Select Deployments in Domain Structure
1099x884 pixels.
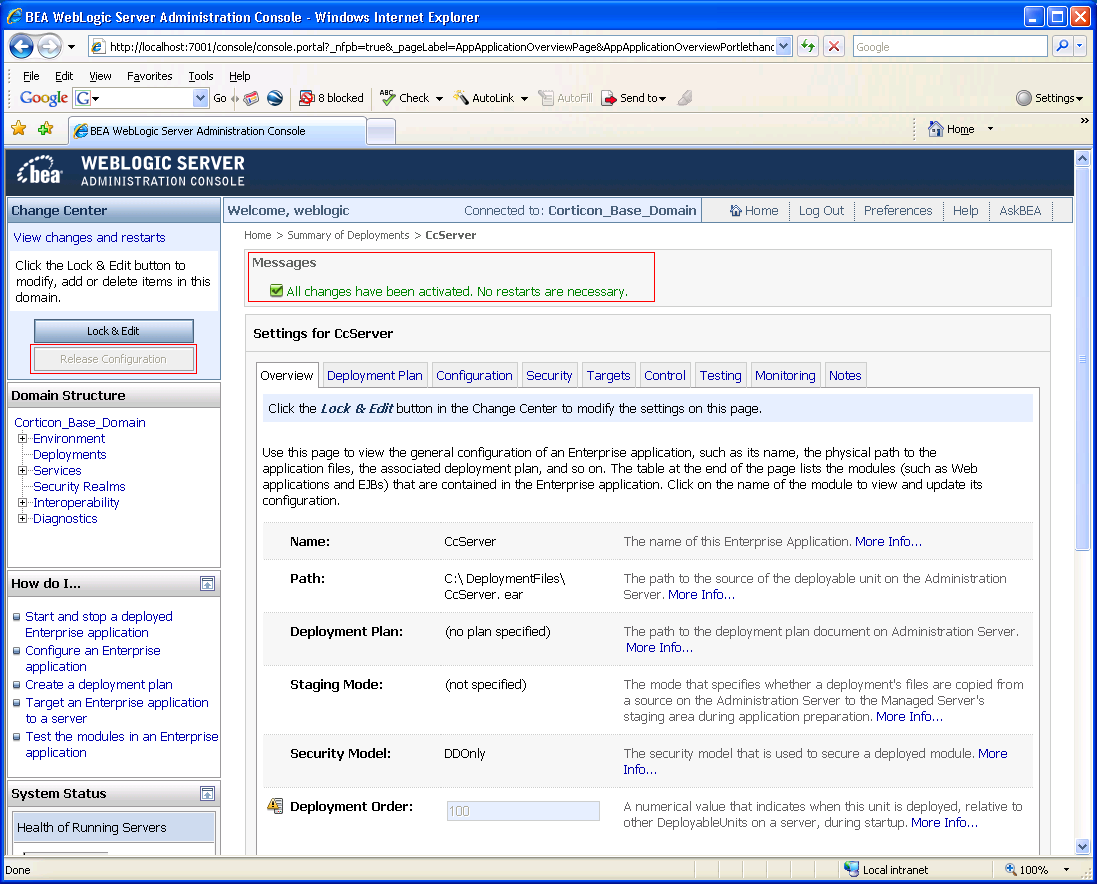tap(69, 454)
